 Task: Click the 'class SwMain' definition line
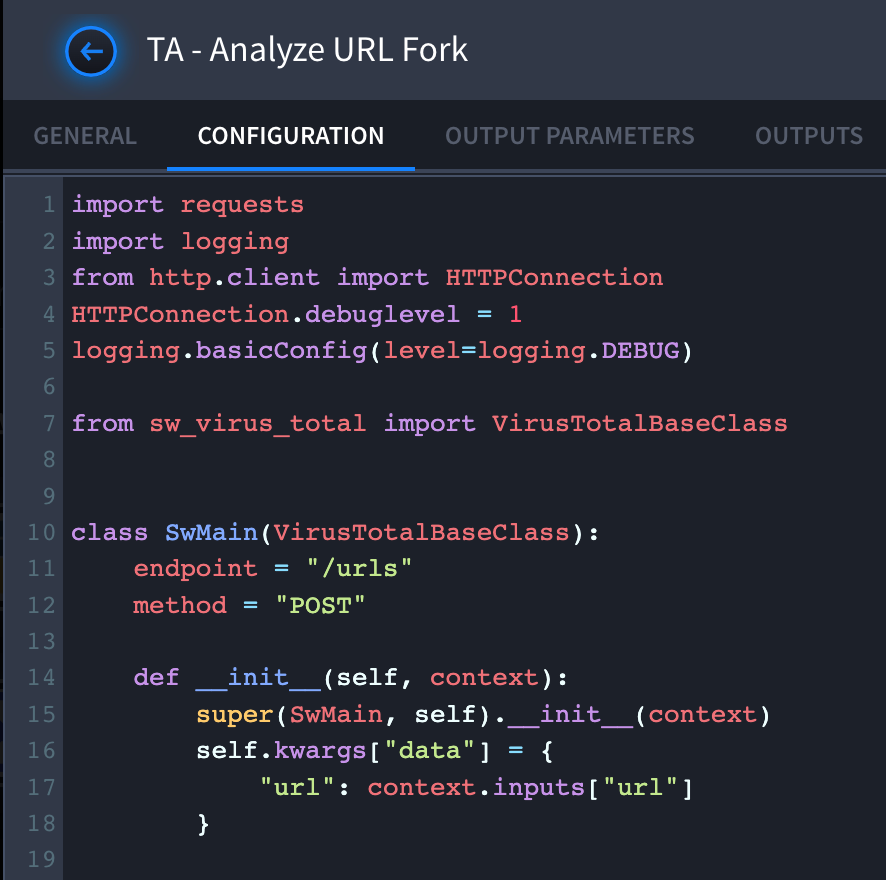coord(335,532)
